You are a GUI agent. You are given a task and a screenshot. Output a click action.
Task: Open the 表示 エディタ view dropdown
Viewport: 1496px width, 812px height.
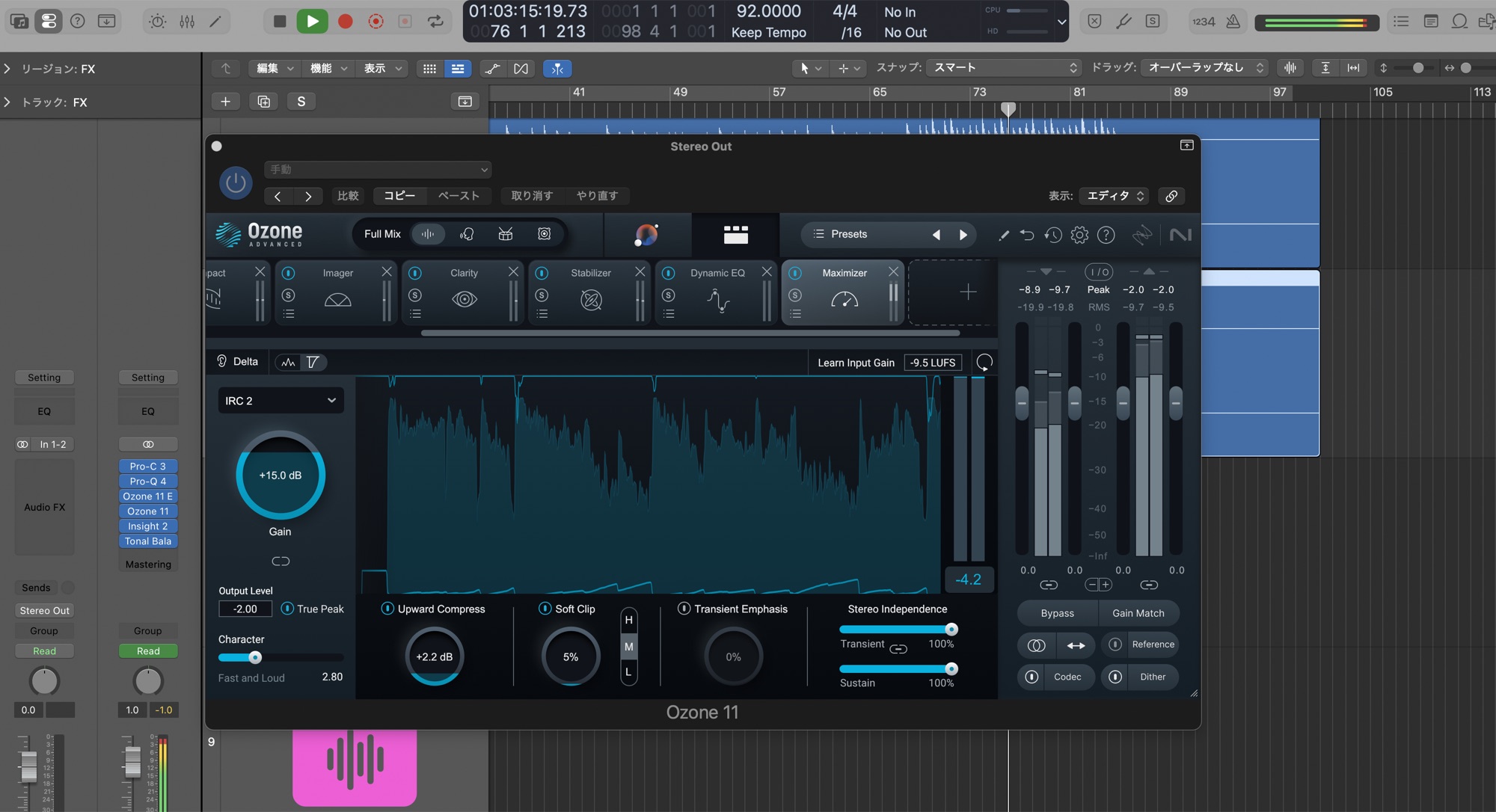[x=1114, y=196]
